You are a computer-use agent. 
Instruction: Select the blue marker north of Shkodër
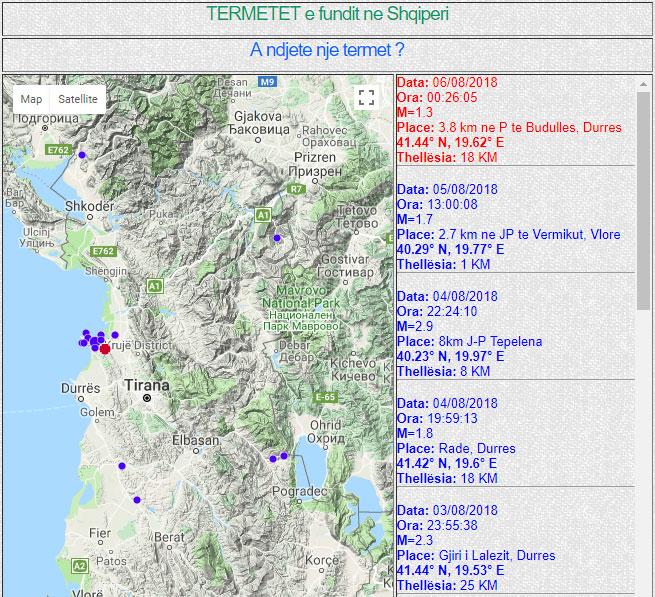tap(82, 154)
